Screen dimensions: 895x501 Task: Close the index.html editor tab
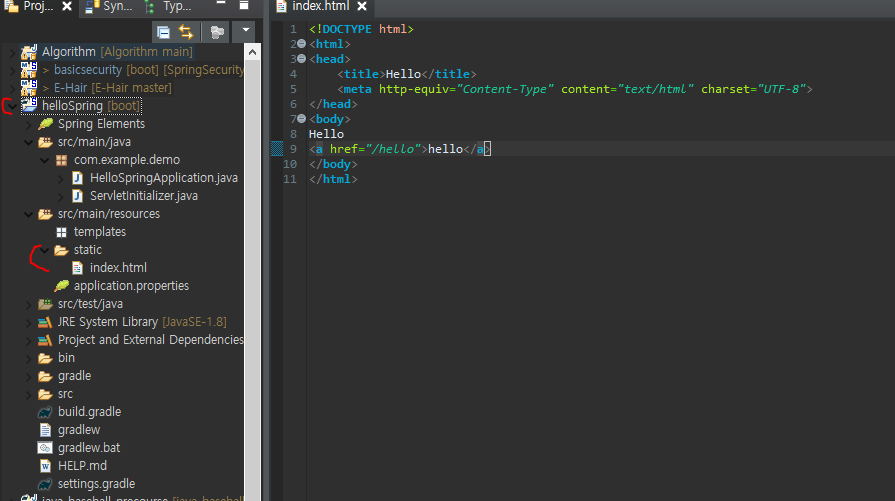[x=362, y=6]
